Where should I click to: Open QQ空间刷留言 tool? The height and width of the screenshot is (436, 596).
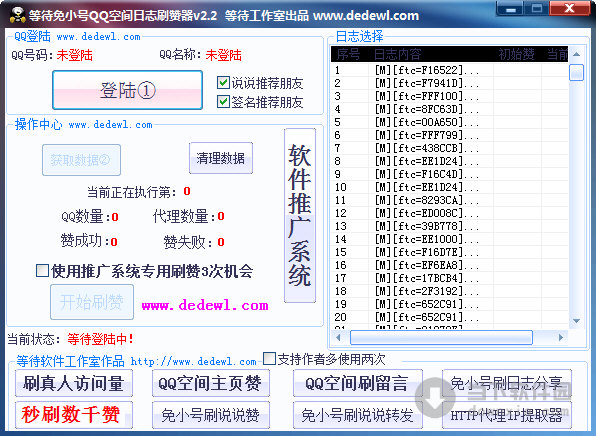point(357,383)
